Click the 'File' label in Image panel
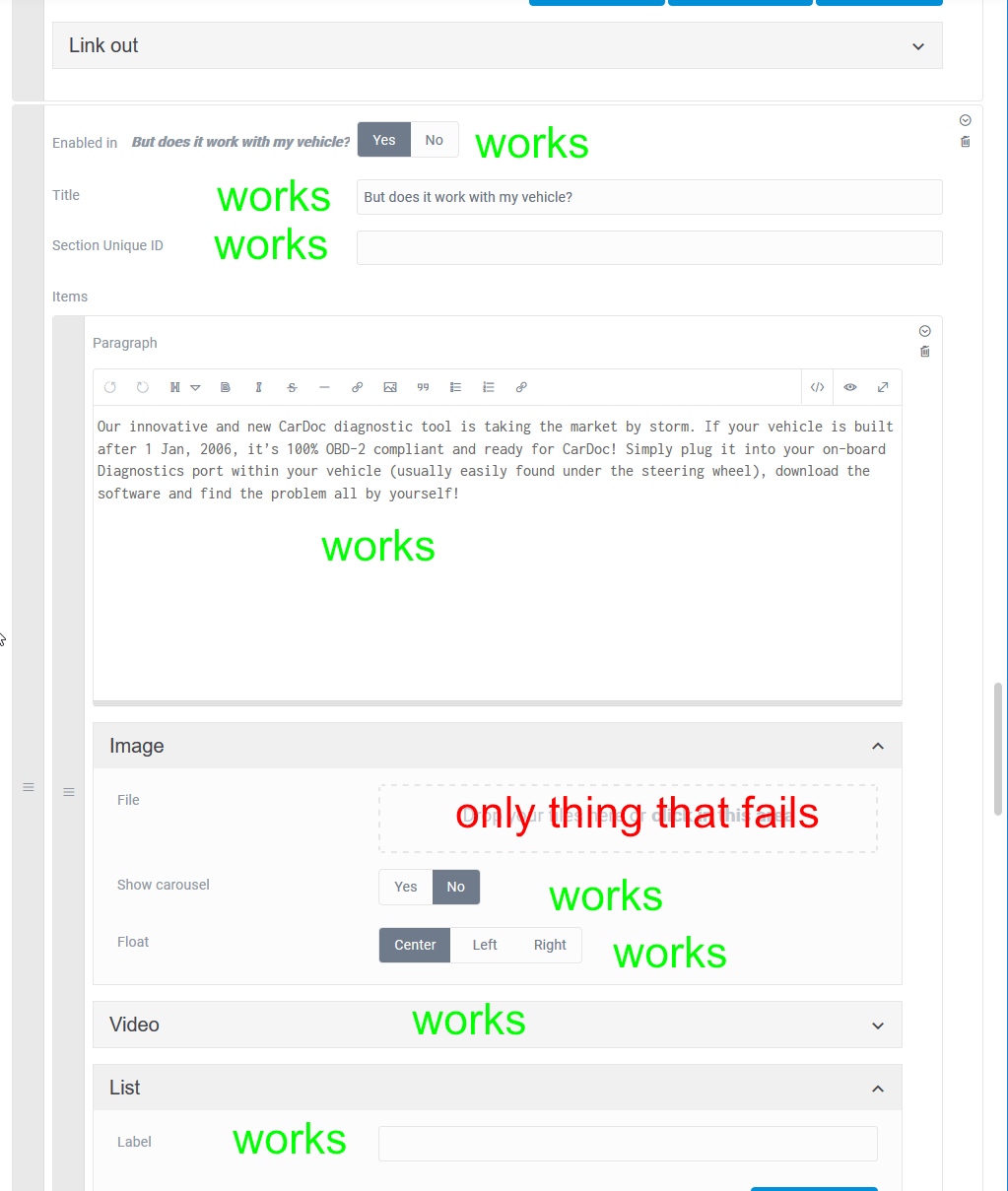The image size is (1008, 1191). (128, 800)
